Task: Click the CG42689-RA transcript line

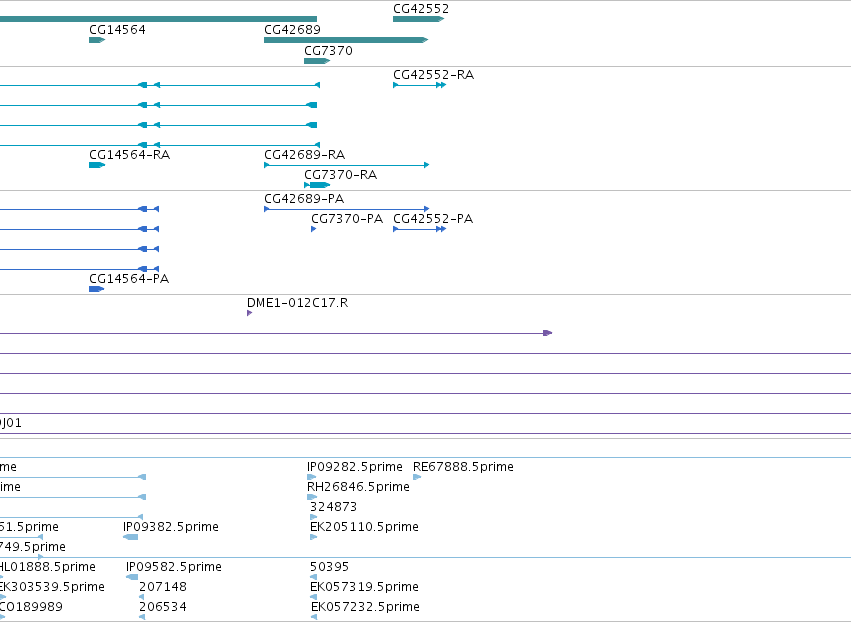Action: coord(346,165)
